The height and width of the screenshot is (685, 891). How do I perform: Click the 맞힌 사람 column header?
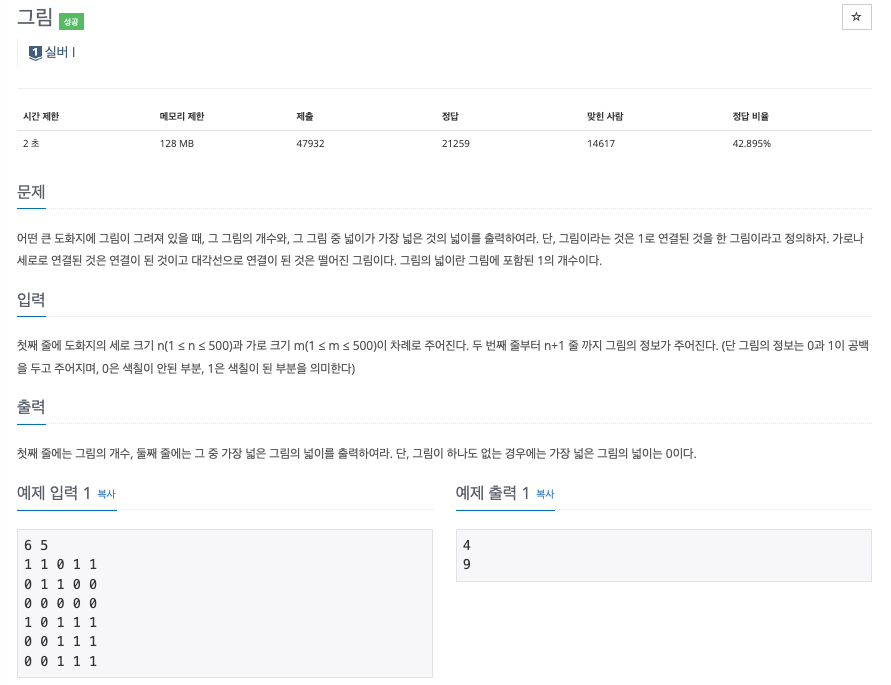pyautogui.click(x=605, y=116)
